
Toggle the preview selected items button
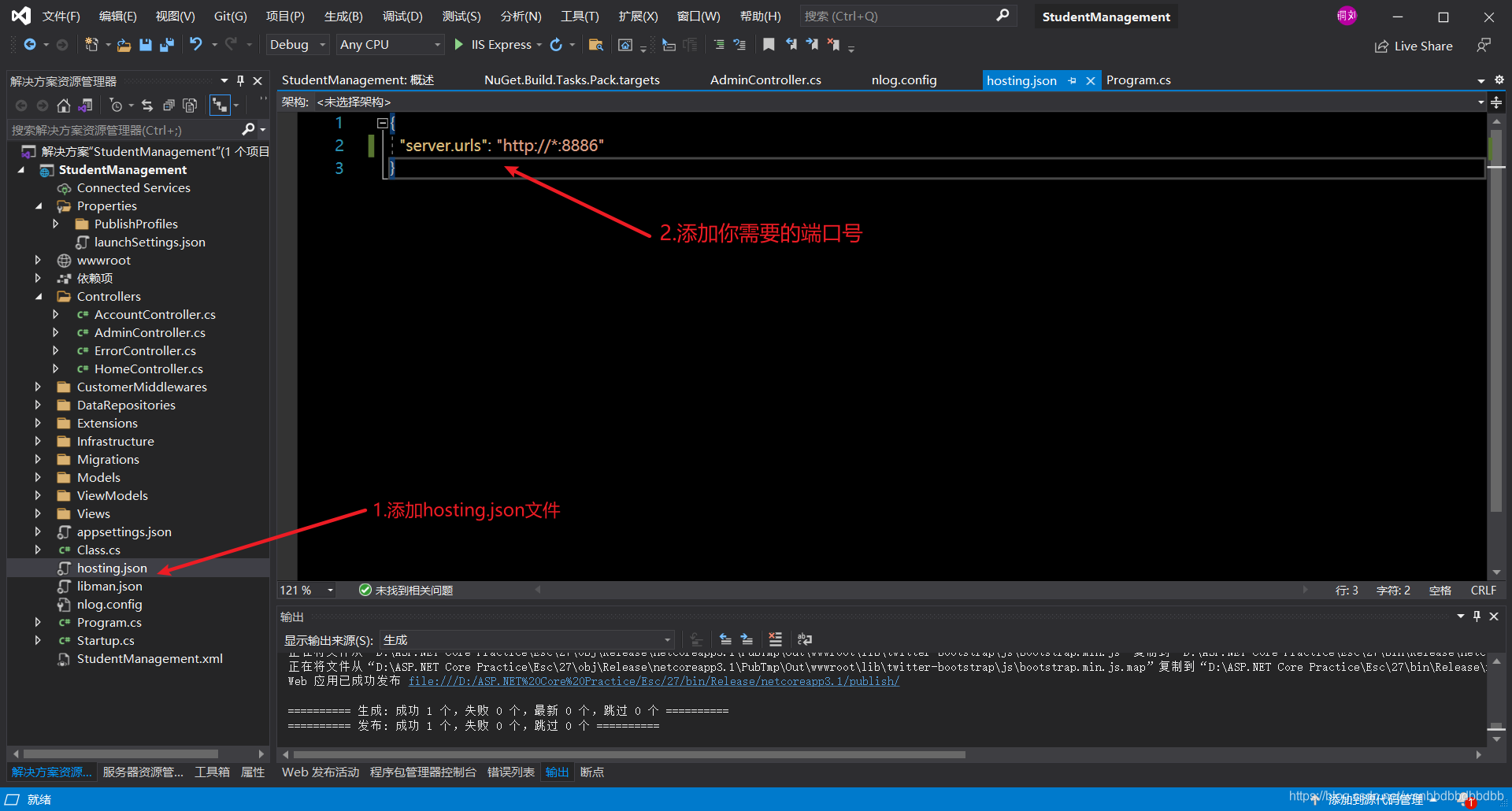[x=220, y=105]
